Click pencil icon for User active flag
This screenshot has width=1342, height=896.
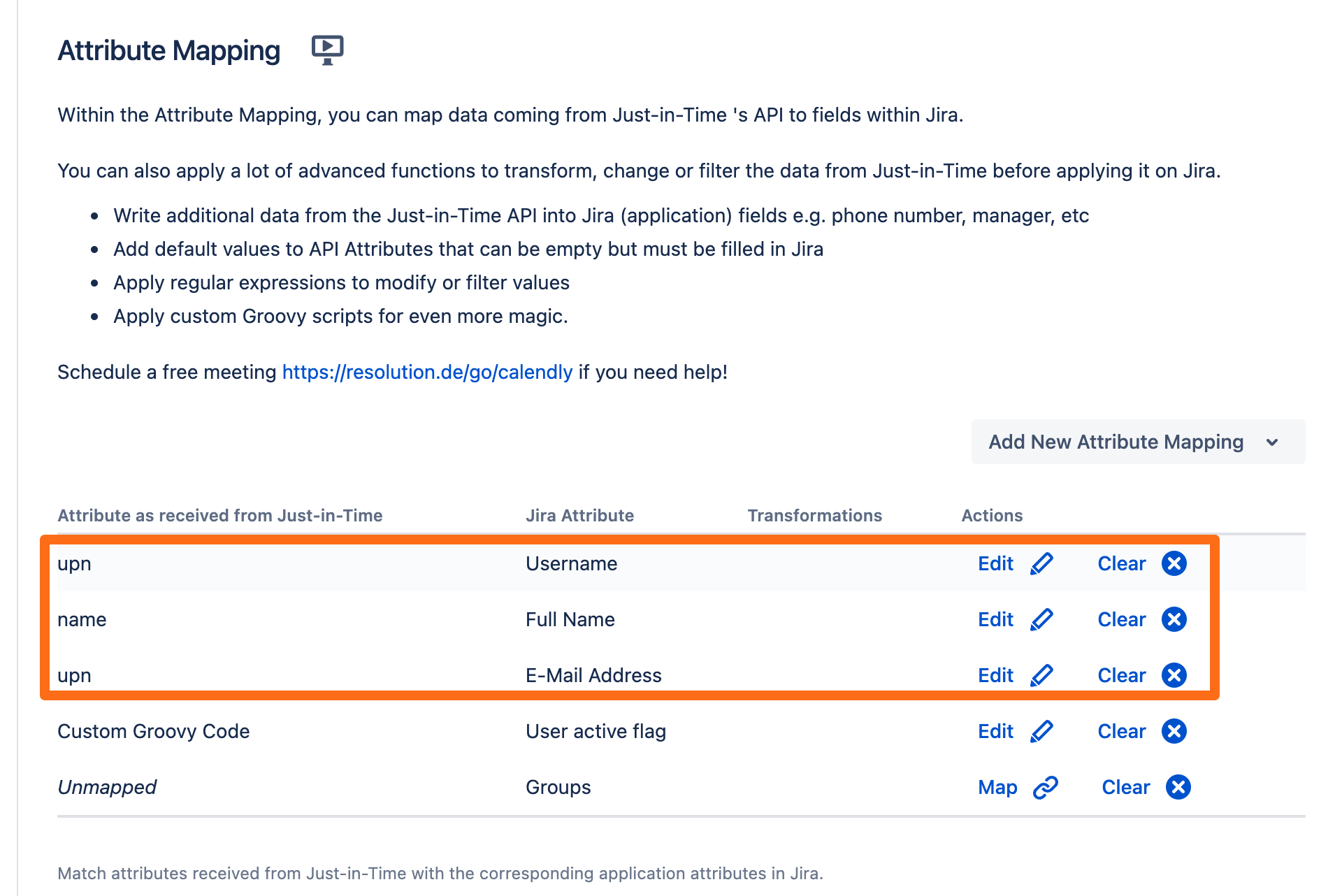coord(1041,731)
